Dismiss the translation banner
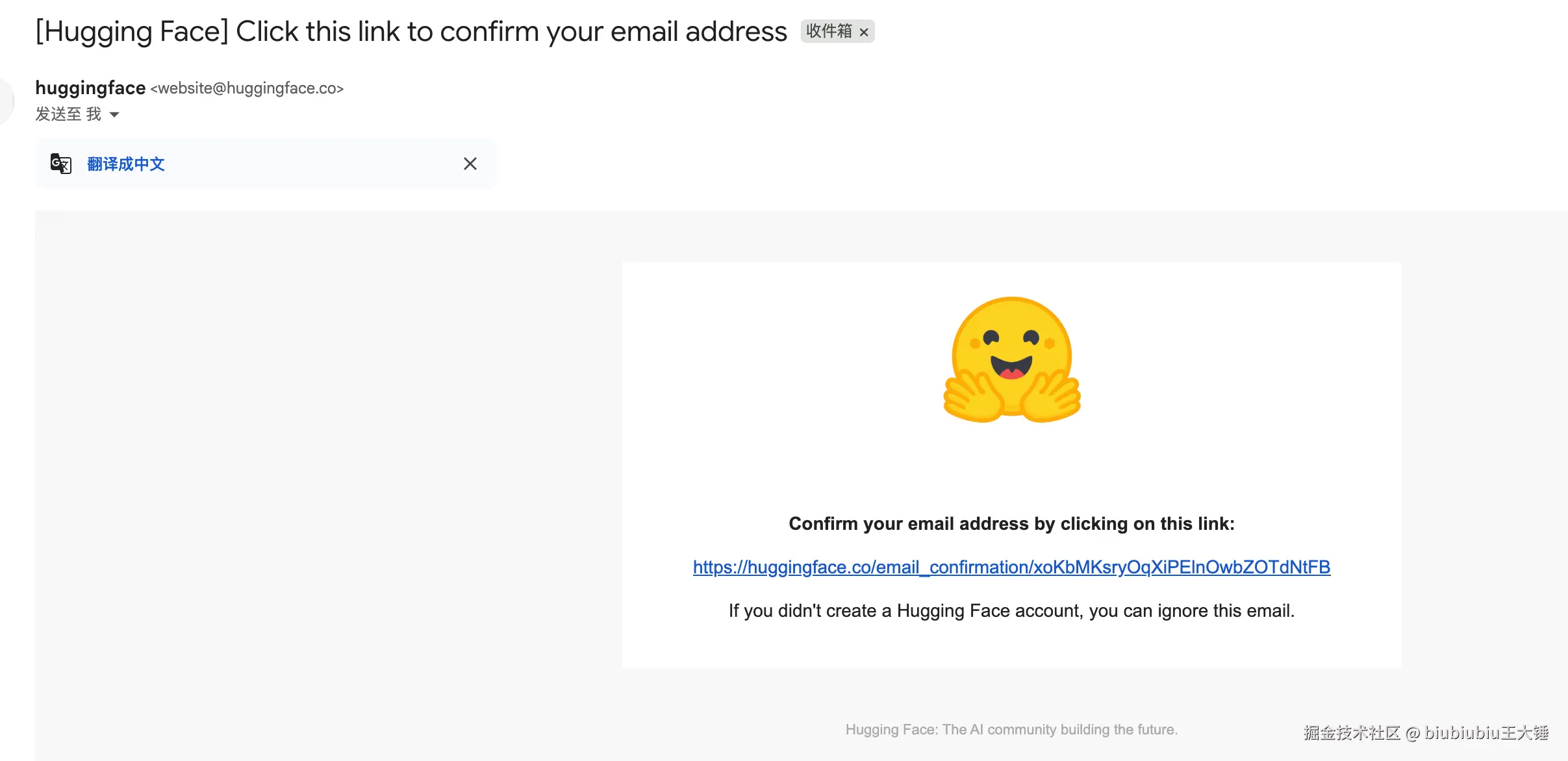Screen dimensions: 1568x761 [x=470, y=164]
